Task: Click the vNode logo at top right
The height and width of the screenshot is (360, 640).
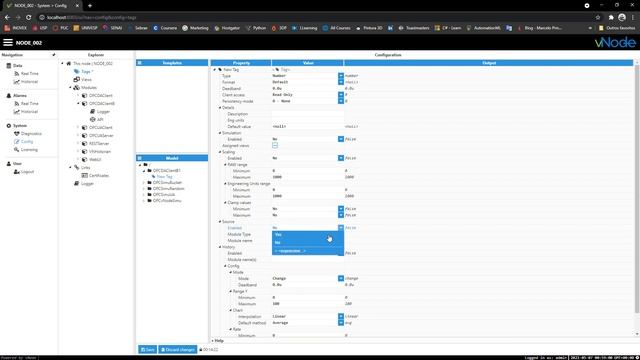Action: (x=615, y=42)
